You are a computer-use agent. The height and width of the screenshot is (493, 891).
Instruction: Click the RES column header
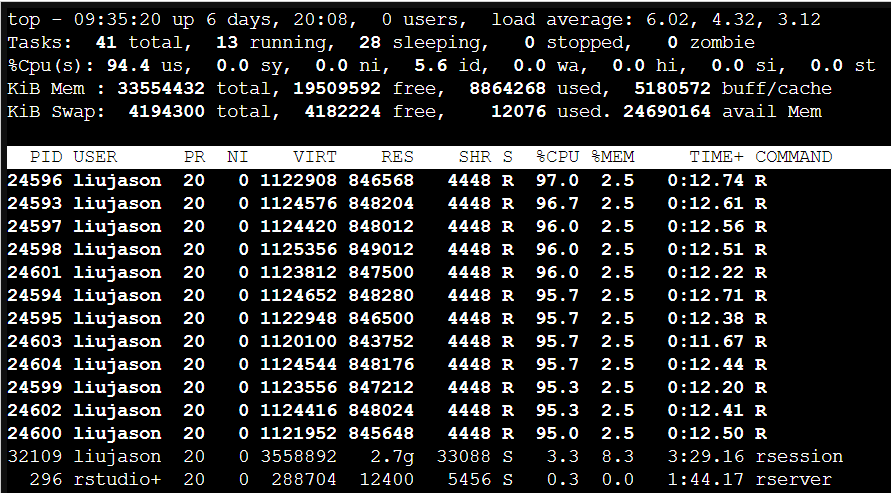click(x=397, y=157)
